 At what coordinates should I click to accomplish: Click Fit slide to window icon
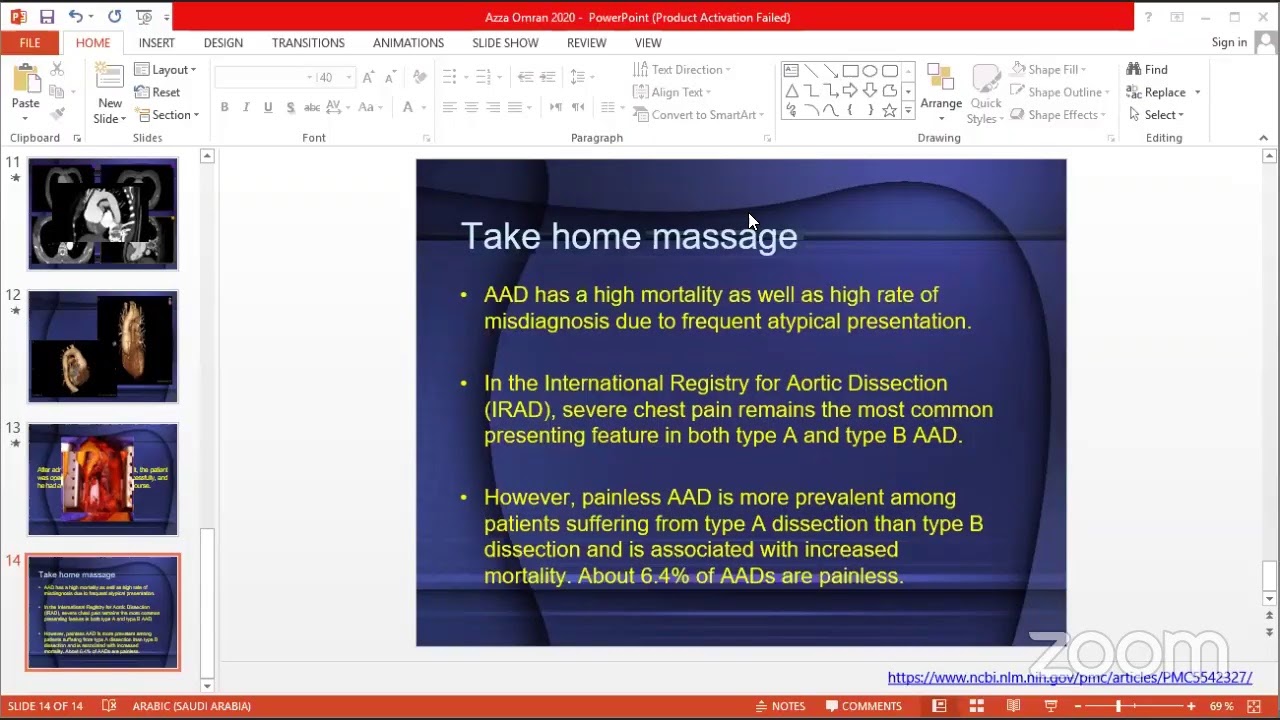pos(1254,706)
